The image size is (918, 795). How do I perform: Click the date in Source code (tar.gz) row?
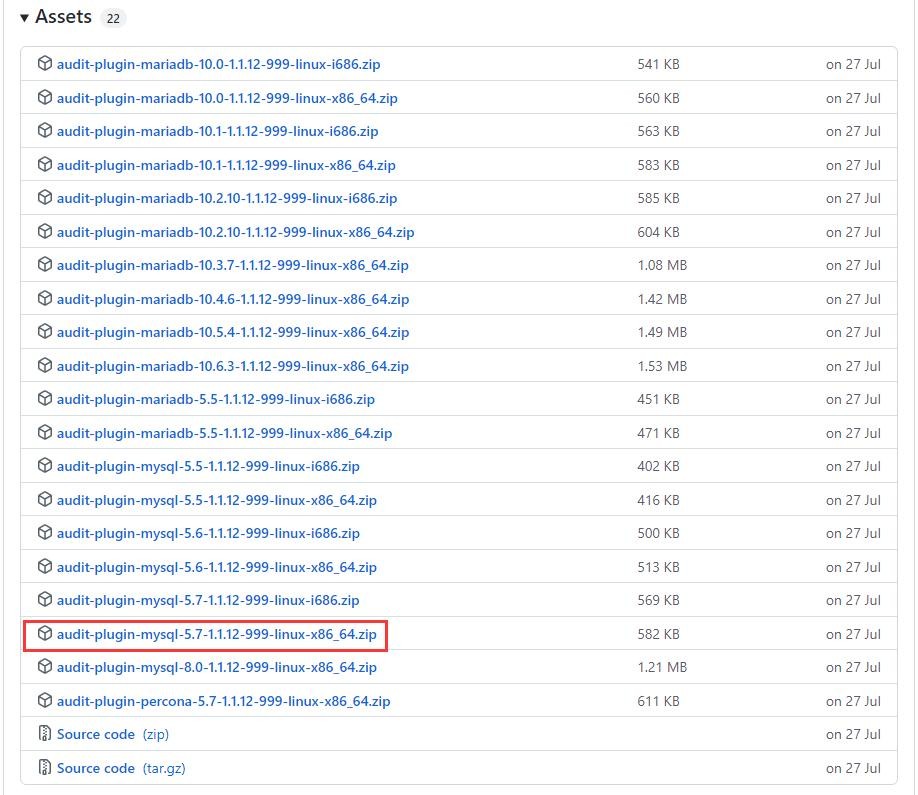click(853, 769)
